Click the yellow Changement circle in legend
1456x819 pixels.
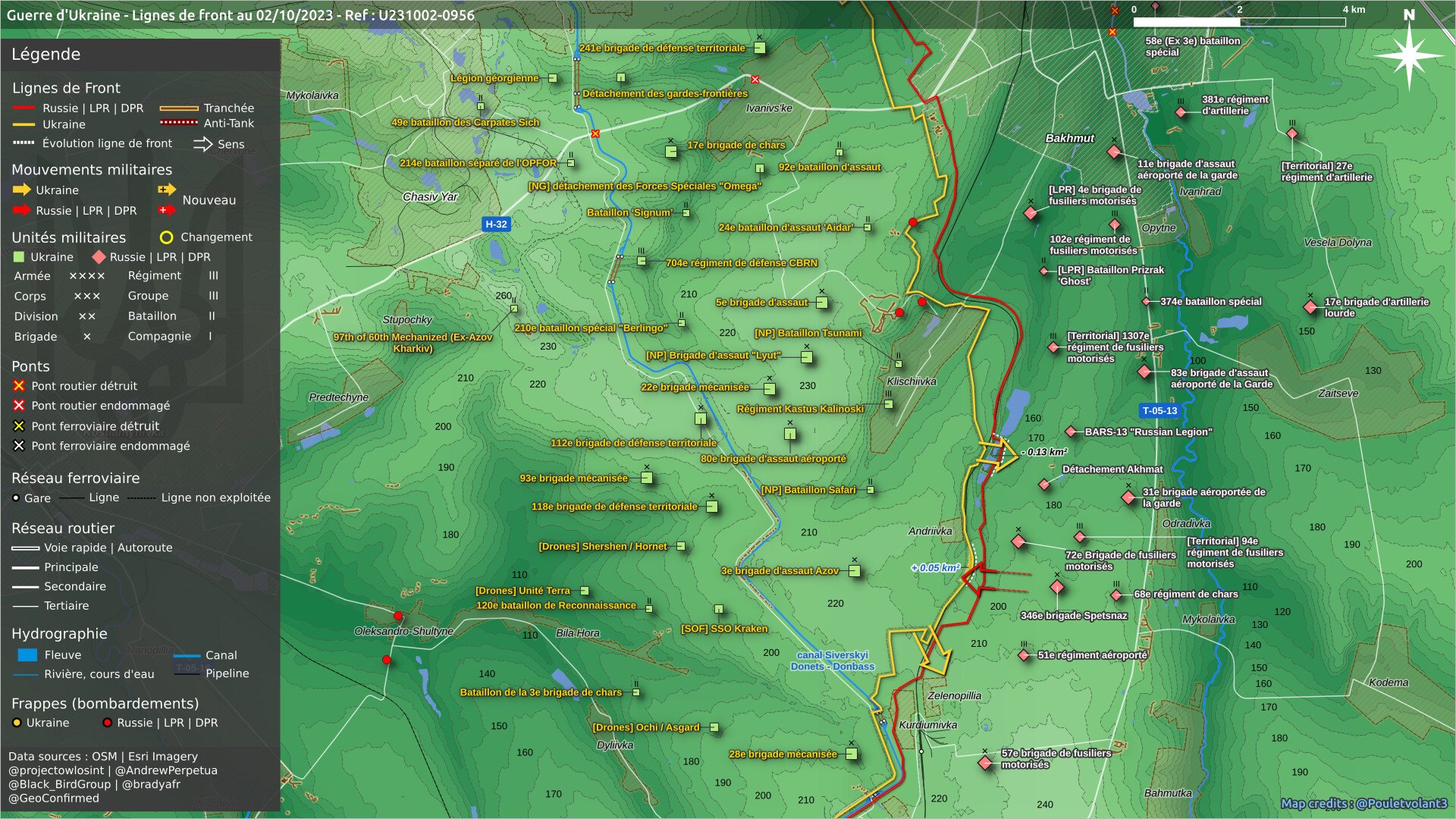click(x=167, y=237)
